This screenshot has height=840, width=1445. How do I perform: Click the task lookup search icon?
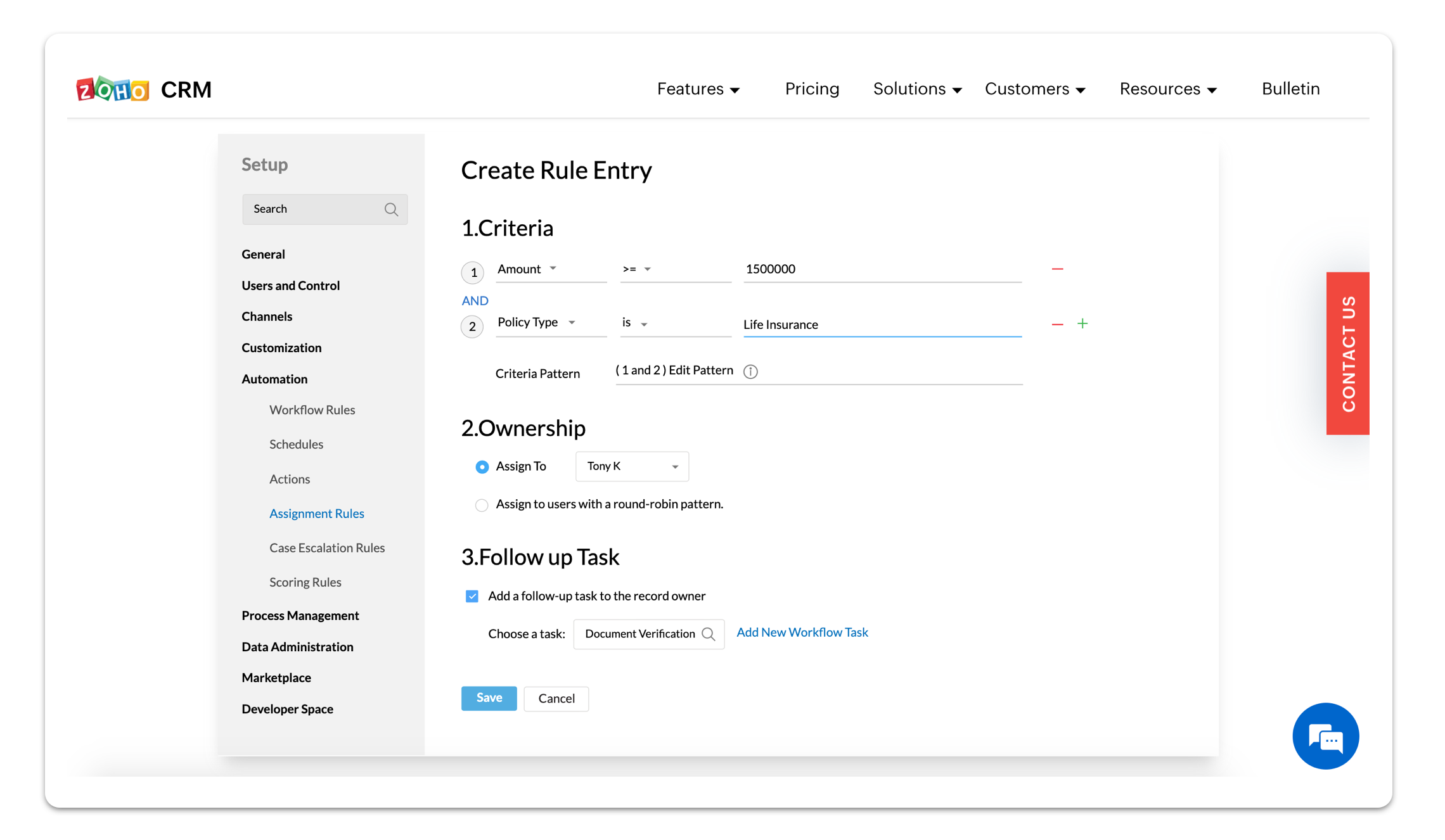[x=709, y=634]
